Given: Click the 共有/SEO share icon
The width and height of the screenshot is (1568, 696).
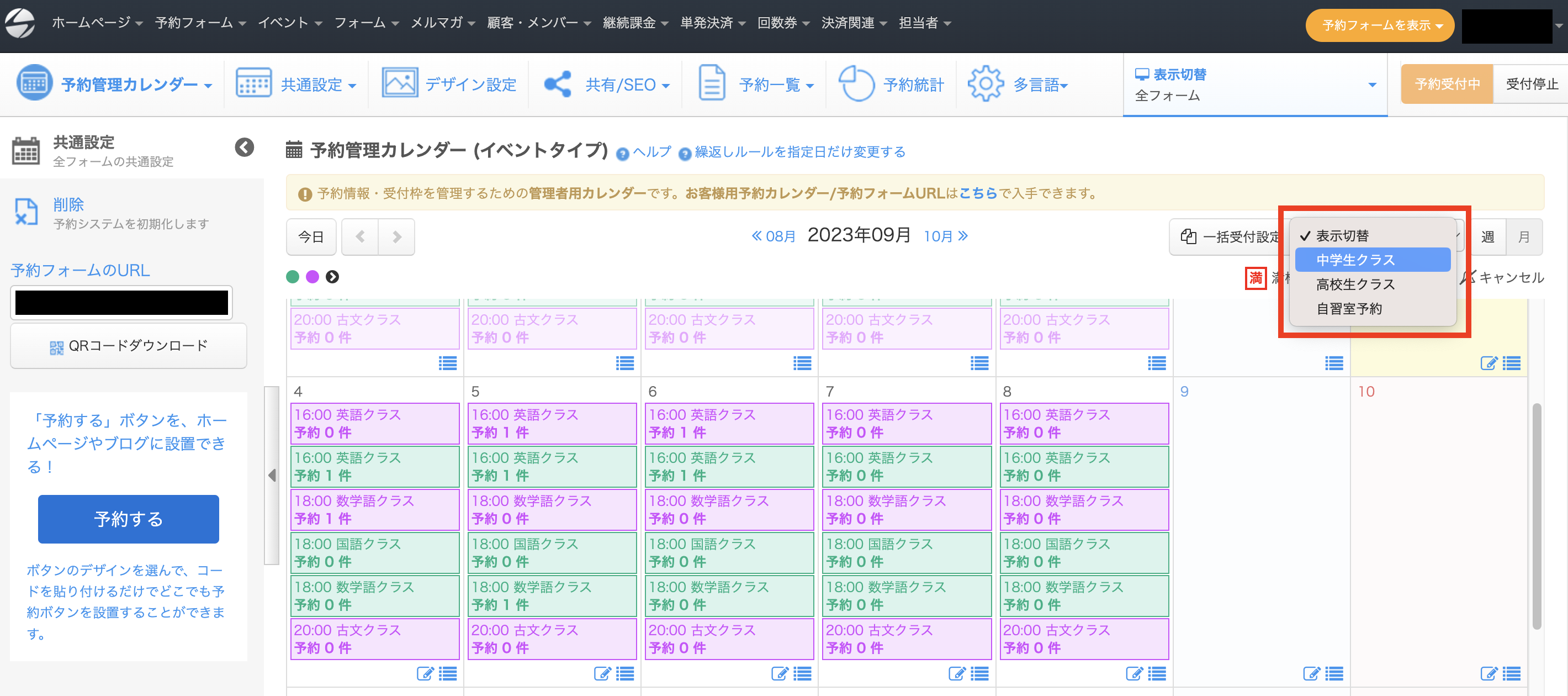Looking at the screenshot, I should 558,84.
